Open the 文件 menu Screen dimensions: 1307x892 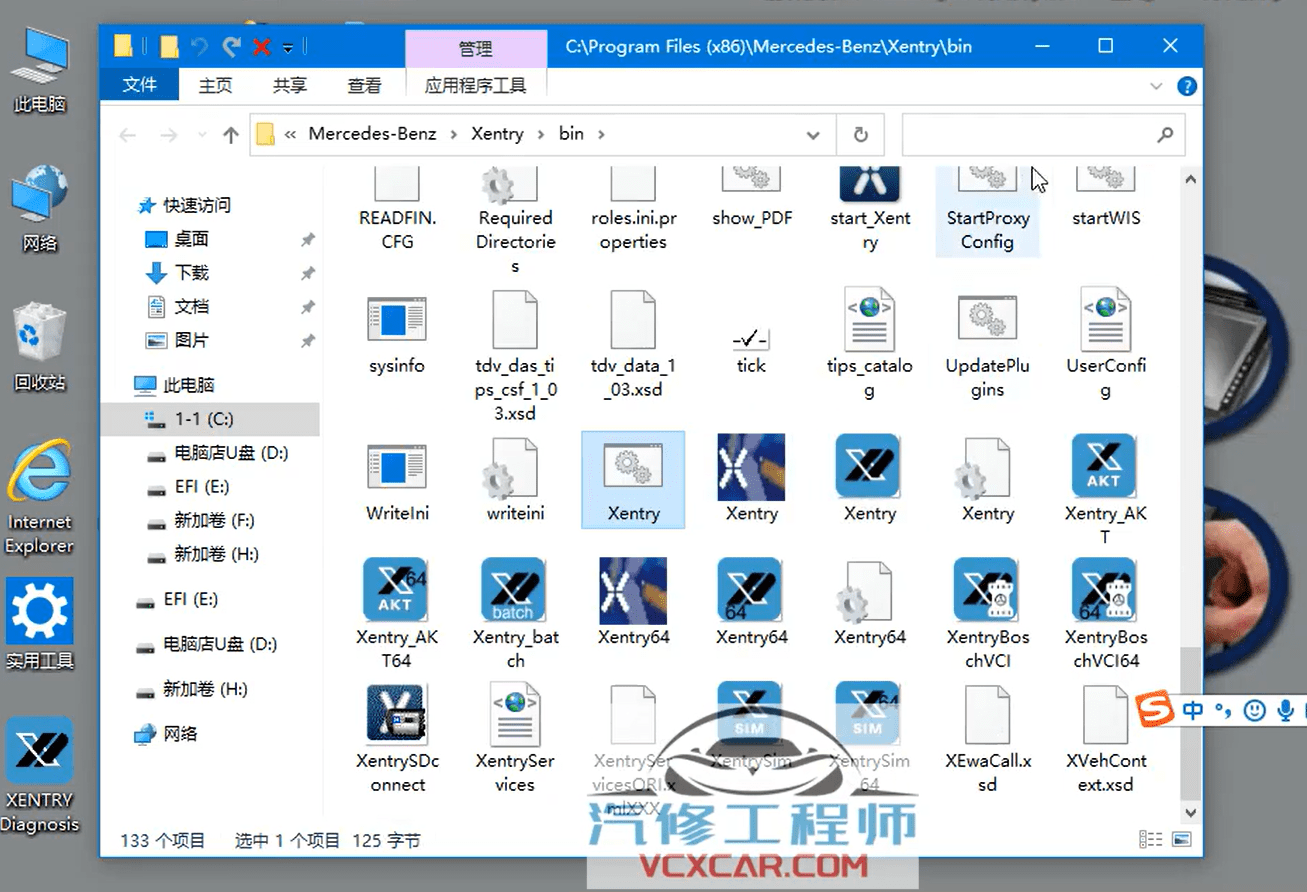138,85
